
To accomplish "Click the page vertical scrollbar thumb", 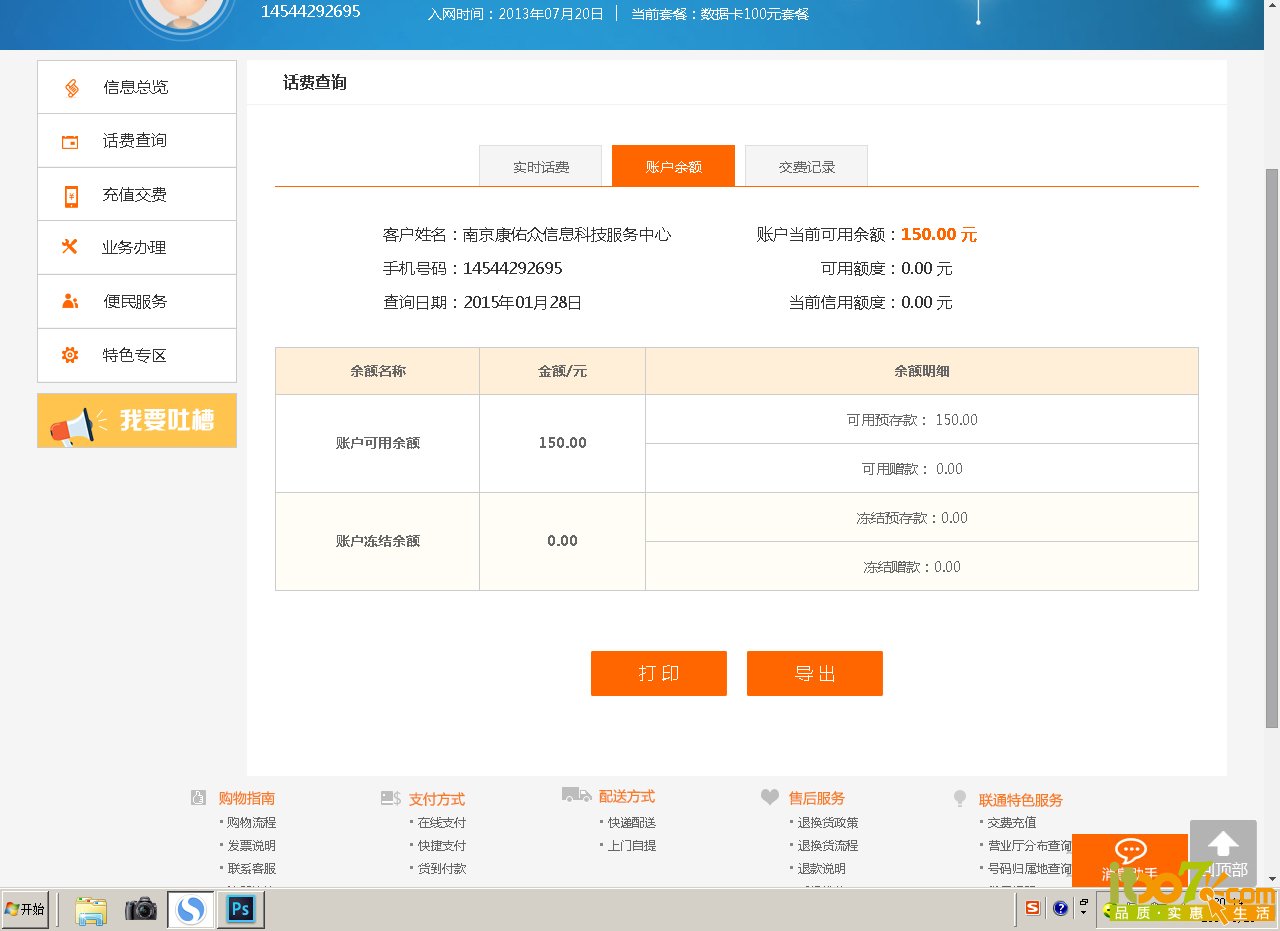I will [1272, 448].
